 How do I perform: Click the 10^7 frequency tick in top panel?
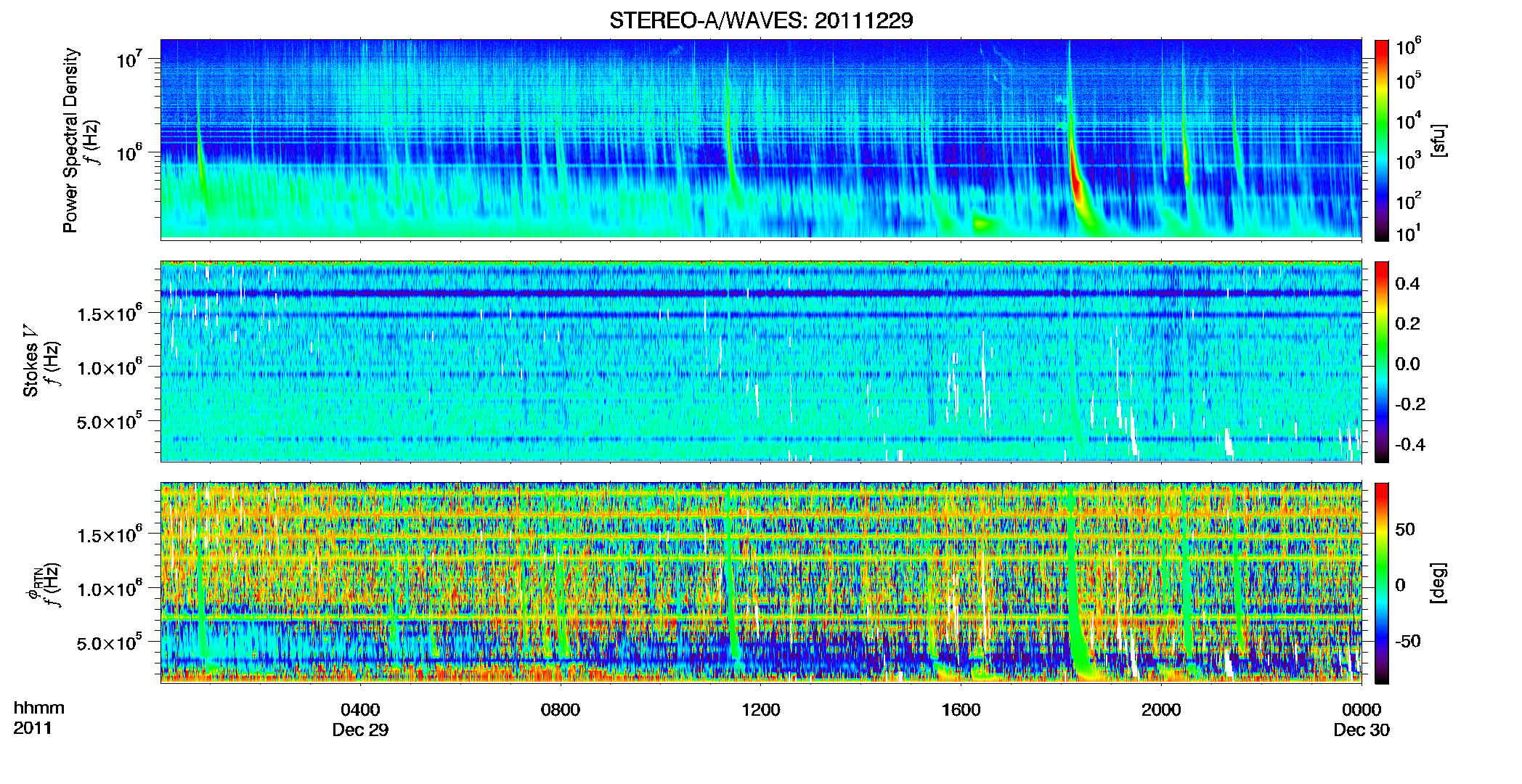coord(130,59)
